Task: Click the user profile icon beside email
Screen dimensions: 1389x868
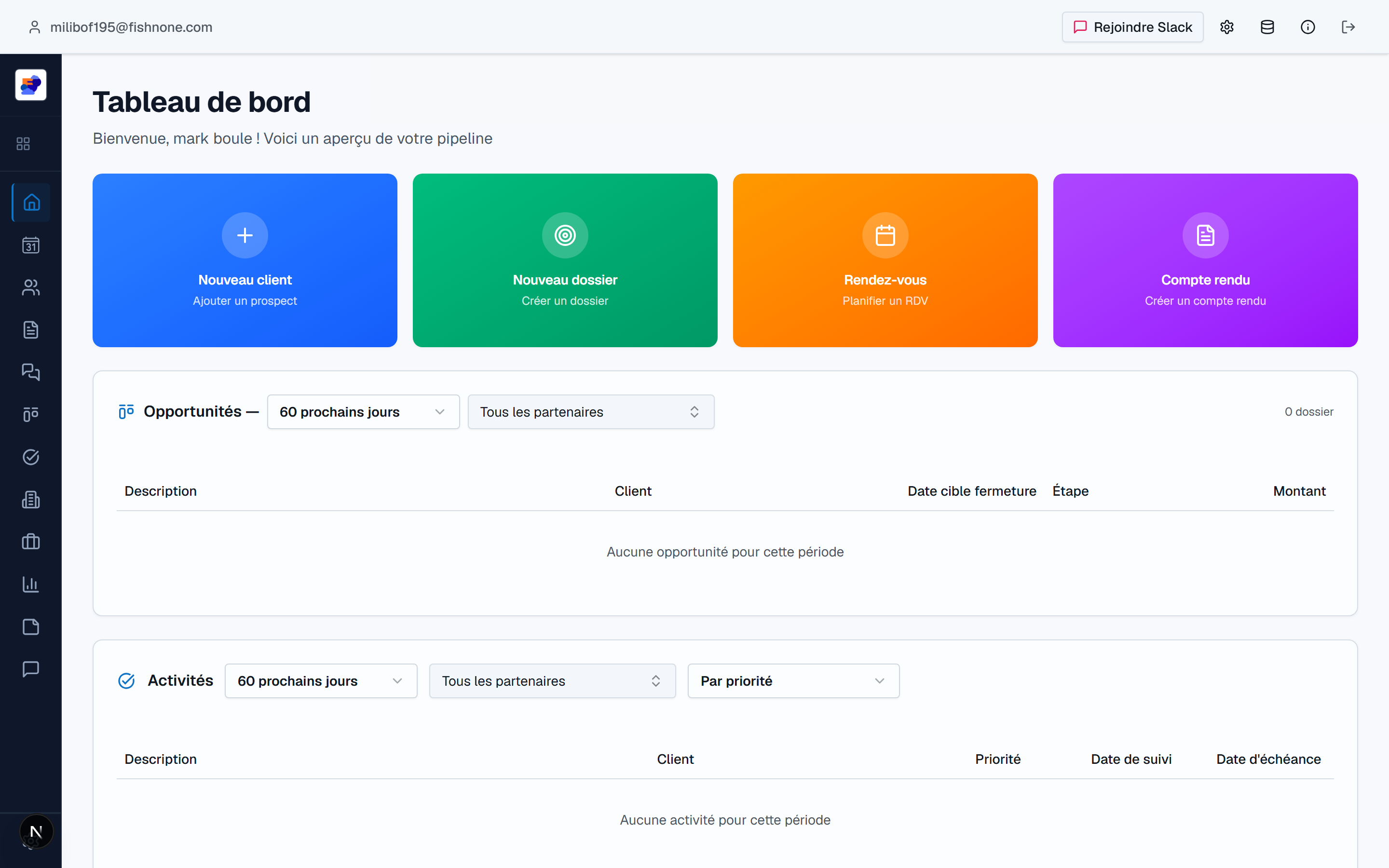Action: (x=34, y=27)
